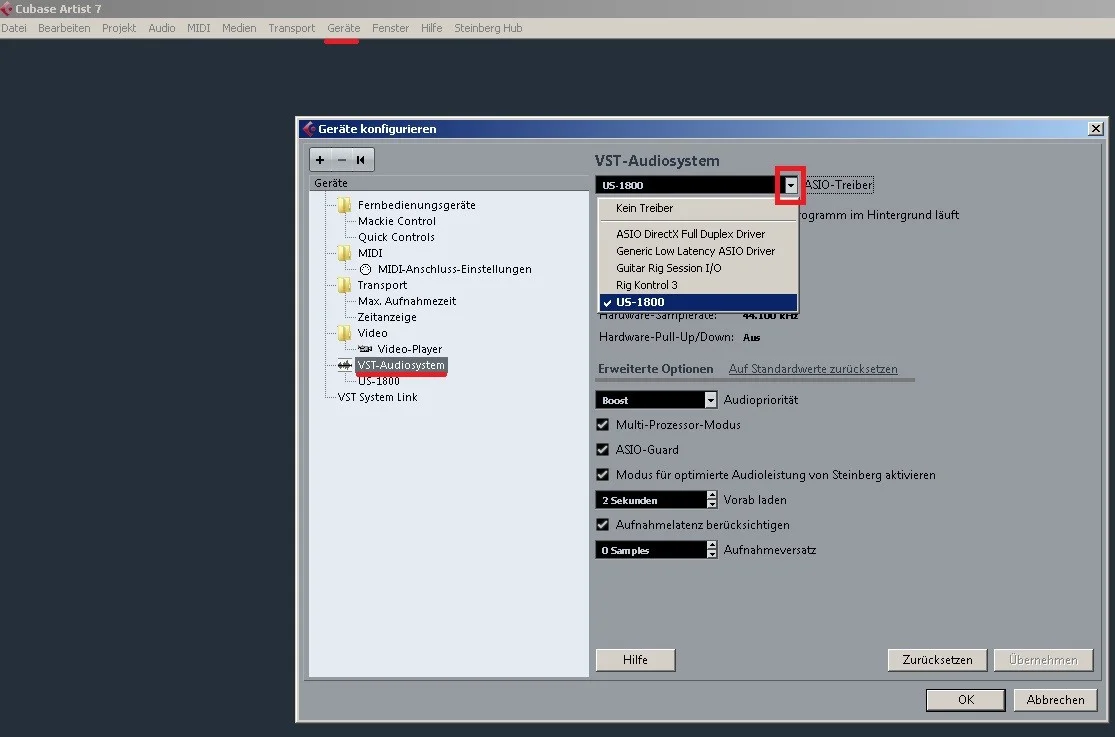Click the reset-to-first arrow icon in toolbar
1115x737 pixels.
click(x=361, y=160)
